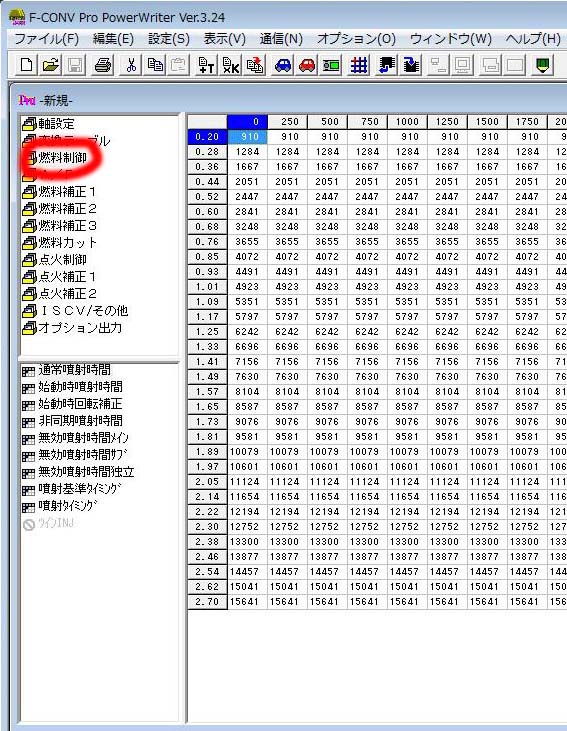The image size is (567, 731).
Task: Click the disabled ツインINJ entry
Action: (48, 523)
